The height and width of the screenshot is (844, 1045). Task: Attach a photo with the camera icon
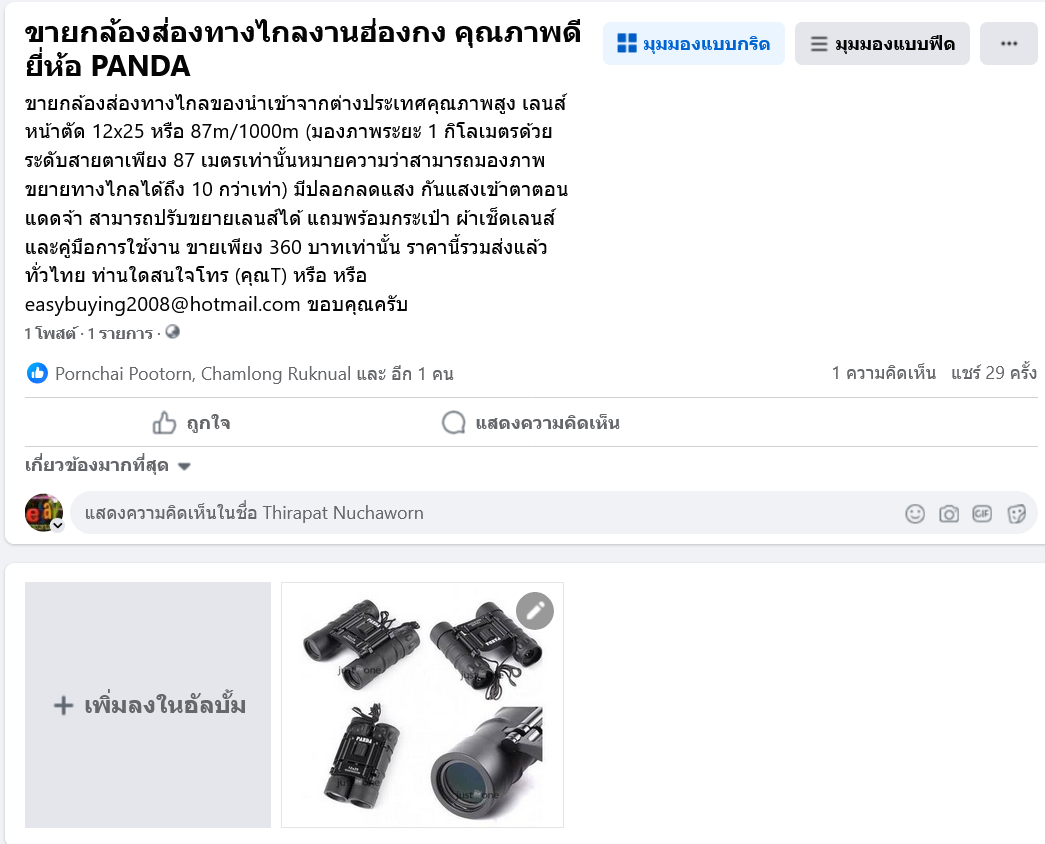click(948, 513)
